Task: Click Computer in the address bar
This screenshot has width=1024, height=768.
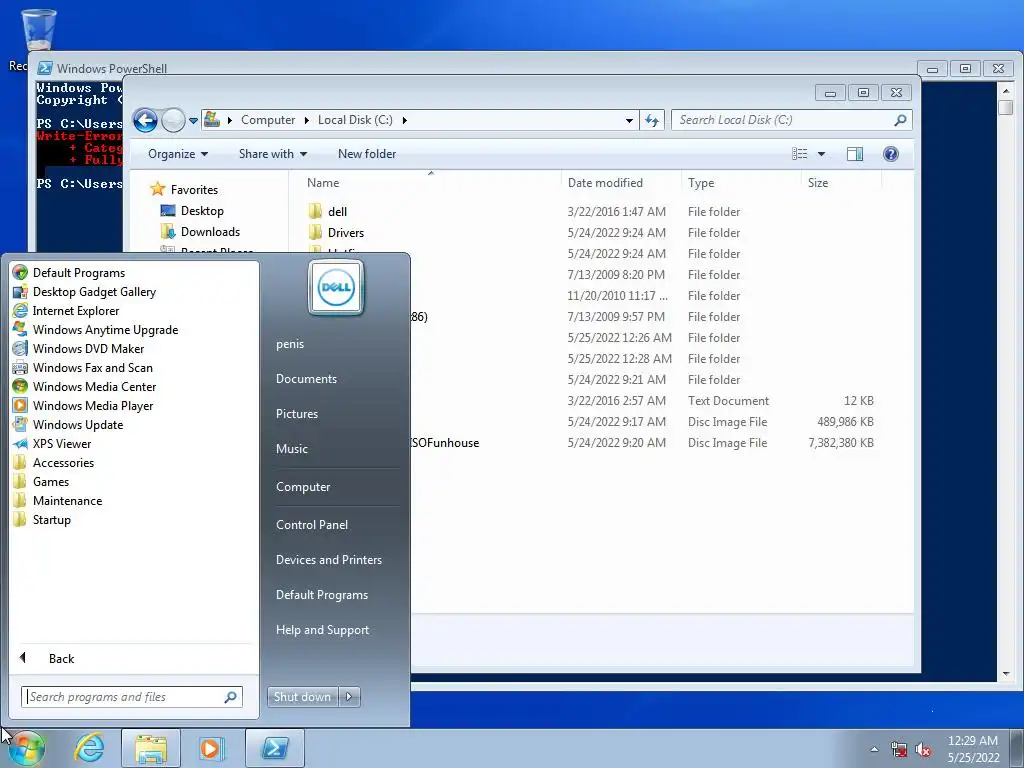Action: point(268,120)
